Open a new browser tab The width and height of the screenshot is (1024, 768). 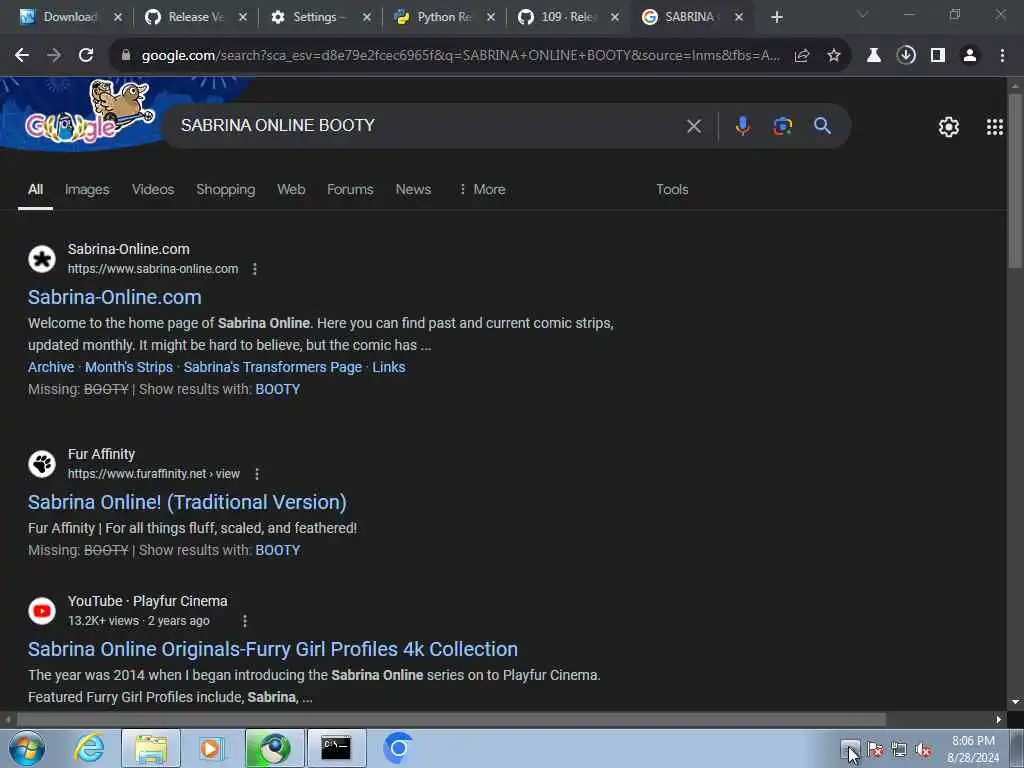pos(776,17)
